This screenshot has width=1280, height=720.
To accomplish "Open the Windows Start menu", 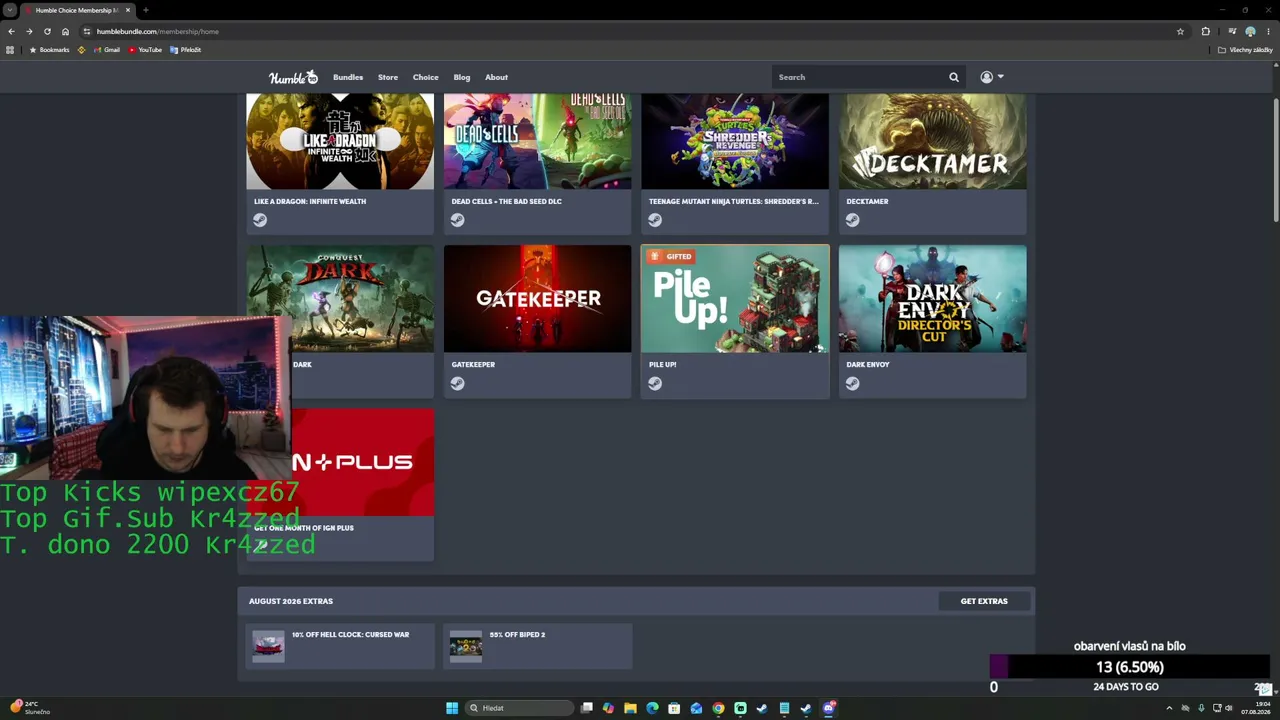I will point(452,708).
